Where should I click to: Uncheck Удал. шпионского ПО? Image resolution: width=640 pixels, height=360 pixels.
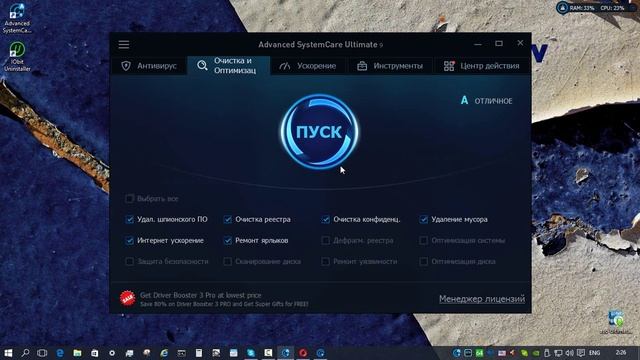(x=129, y=220)
